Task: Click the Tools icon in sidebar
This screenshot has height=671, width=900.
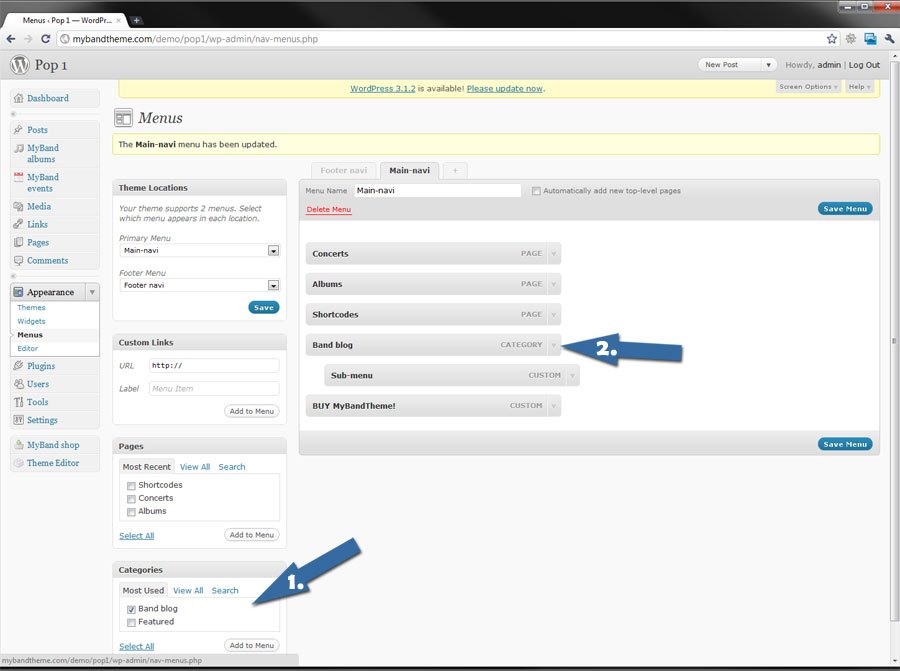Action: pyautogui.click(x=18, y=402)
